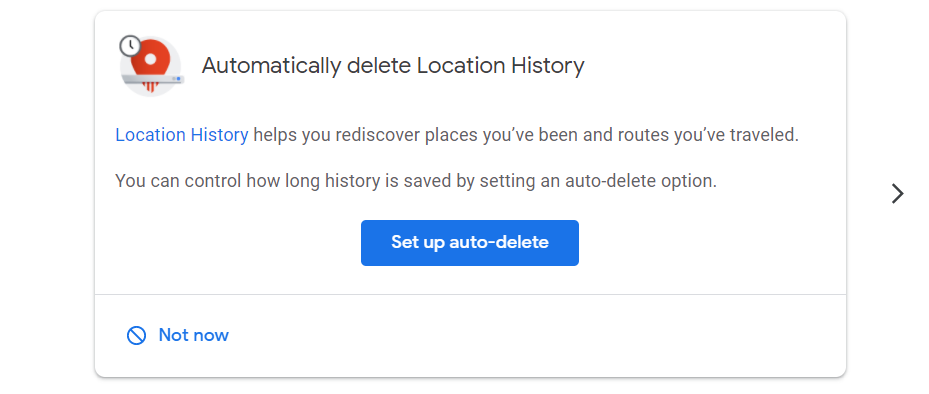Advance to the next card with the right chevron

coord(898,194)
